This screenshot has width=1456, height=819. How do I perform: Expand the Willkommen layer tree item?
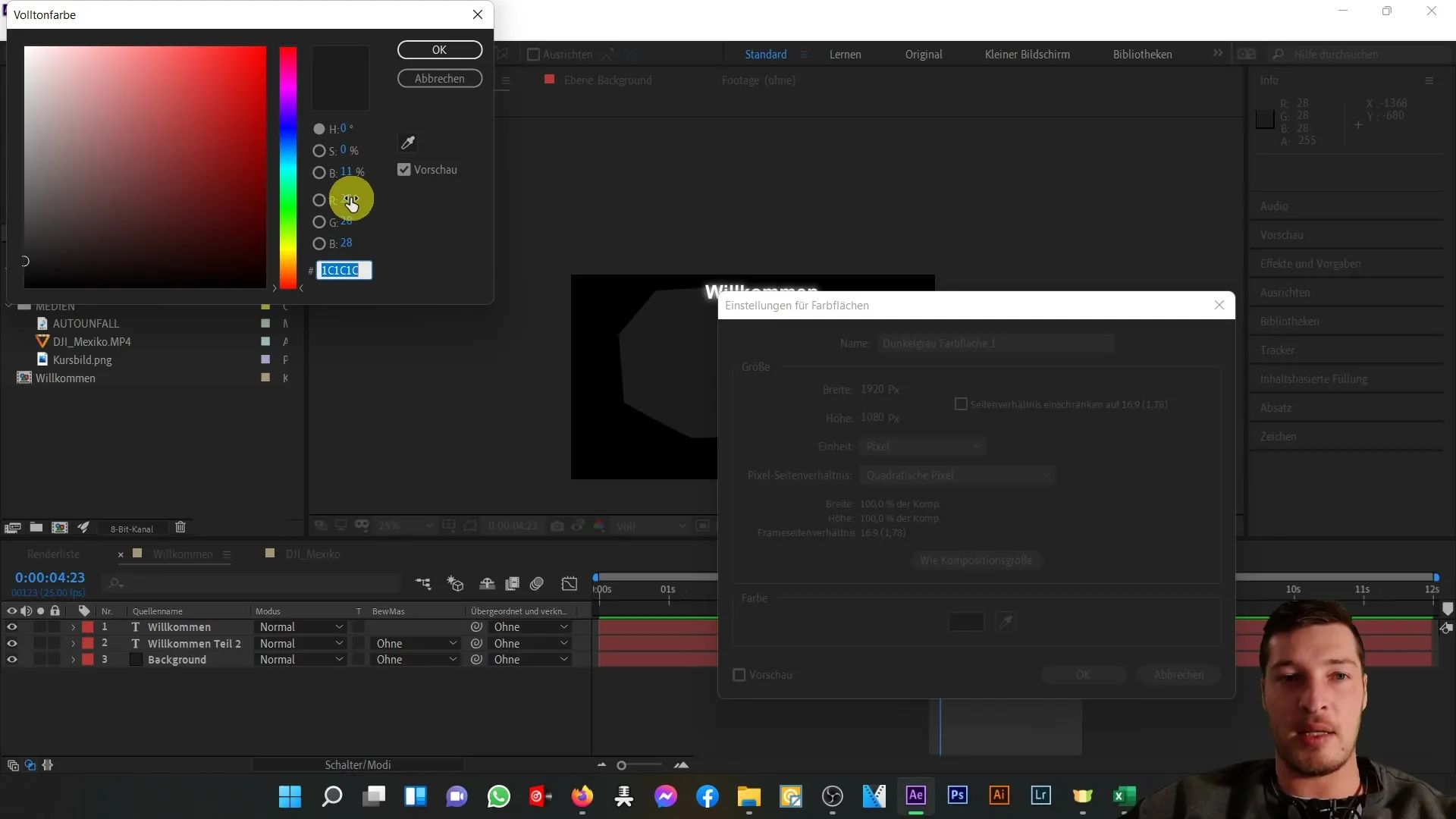pyautogui.click(x=72, y=627)
